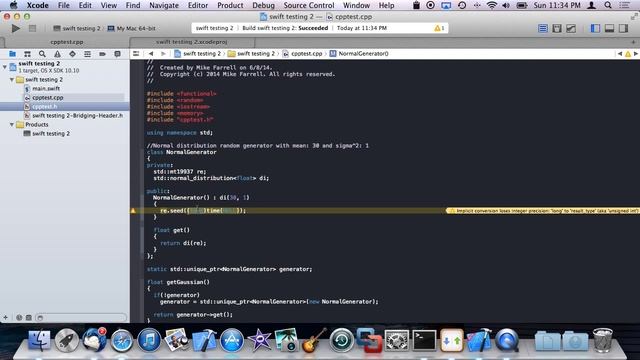
Task: Go back in editor history
Action: [151, 53]
